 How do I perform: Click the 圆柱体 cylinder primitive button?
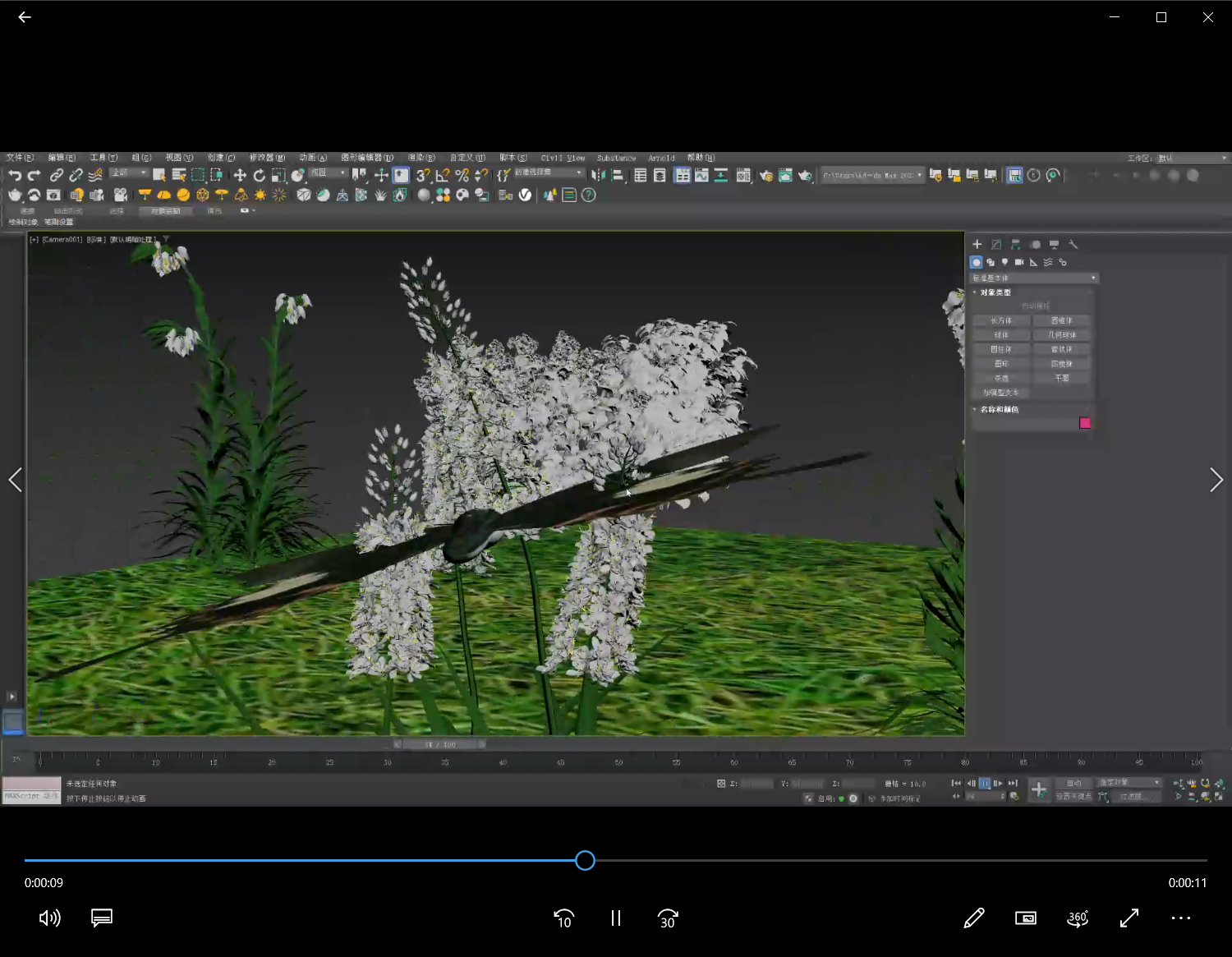(1001, 349)
